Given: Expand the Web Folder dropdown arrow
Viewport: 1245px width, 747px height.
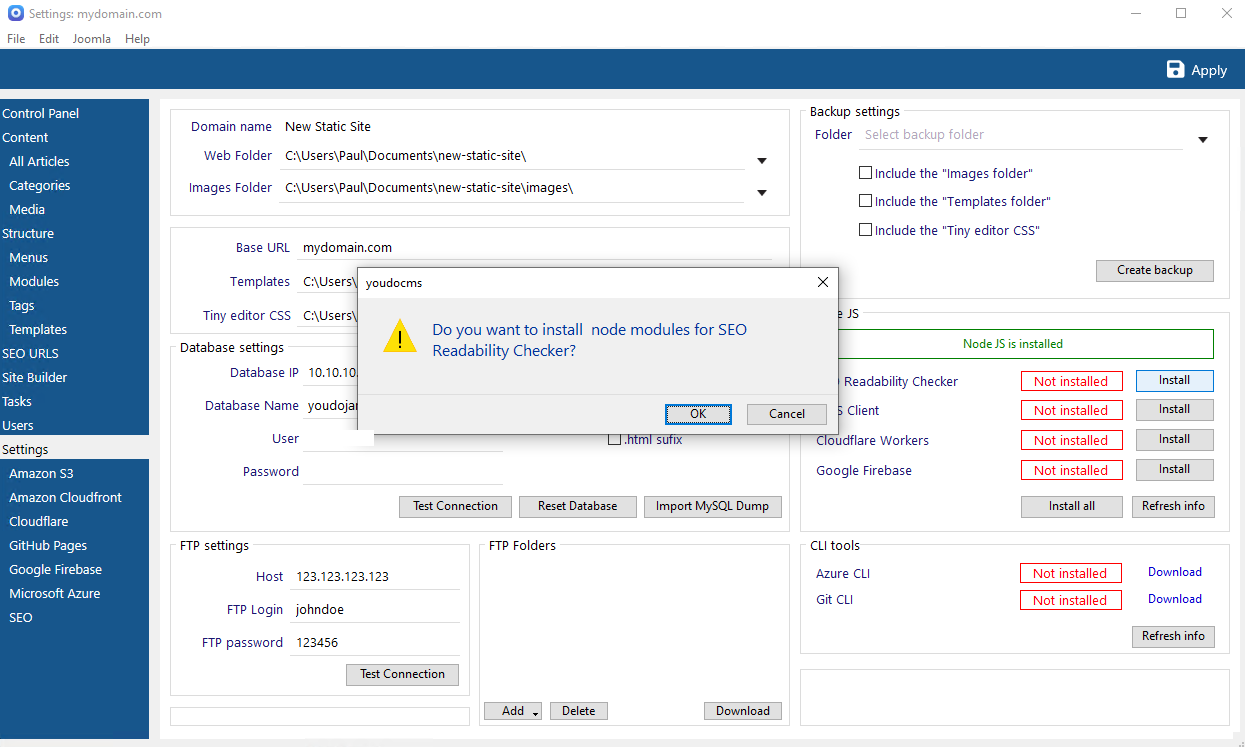Looking at the screenshot, I should (x=761, y=160).
